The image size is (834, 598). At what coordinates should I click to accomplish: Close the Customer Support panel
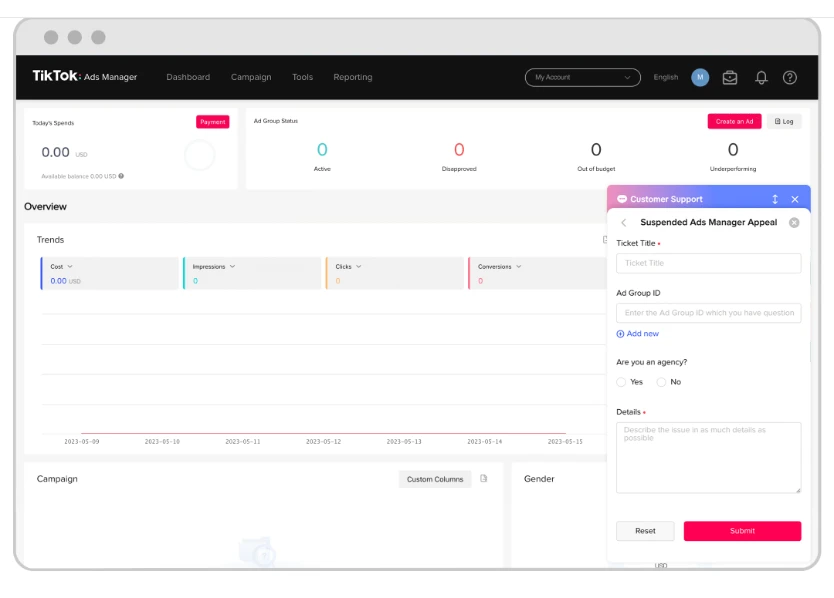(795, 199)
